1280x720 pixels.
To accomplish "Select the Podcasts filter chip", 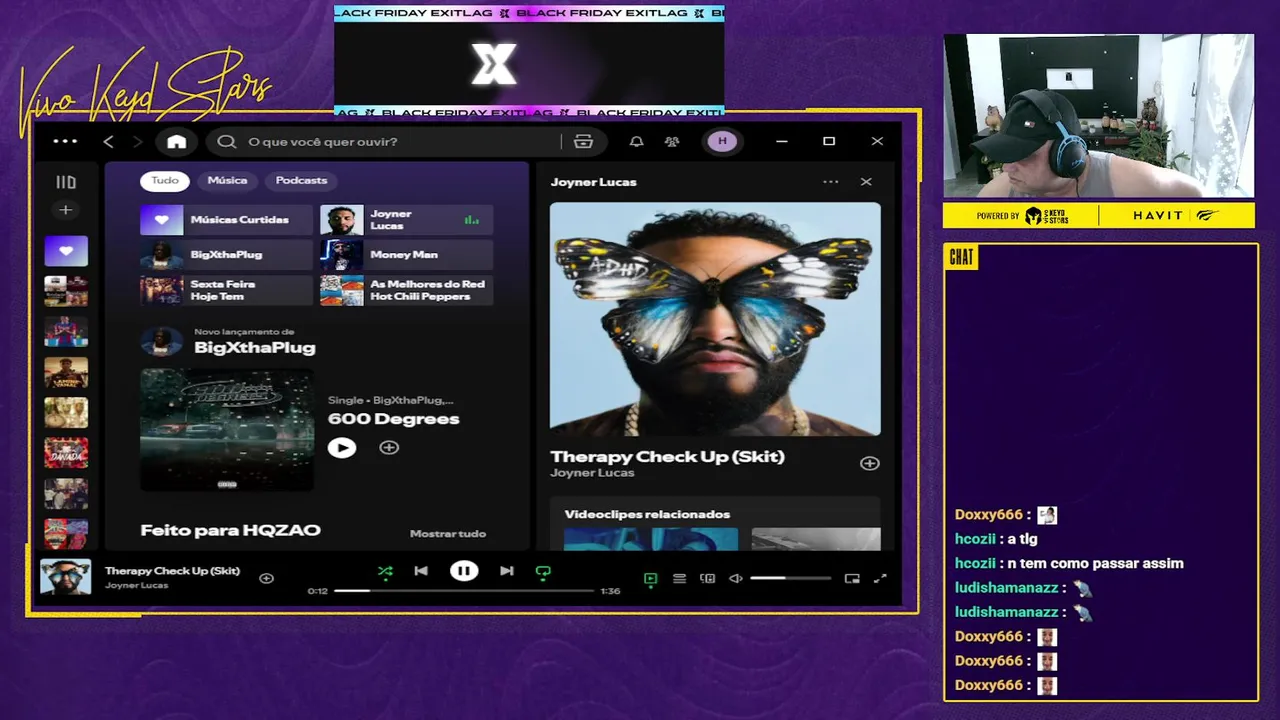I will click(x=301, y=181).
